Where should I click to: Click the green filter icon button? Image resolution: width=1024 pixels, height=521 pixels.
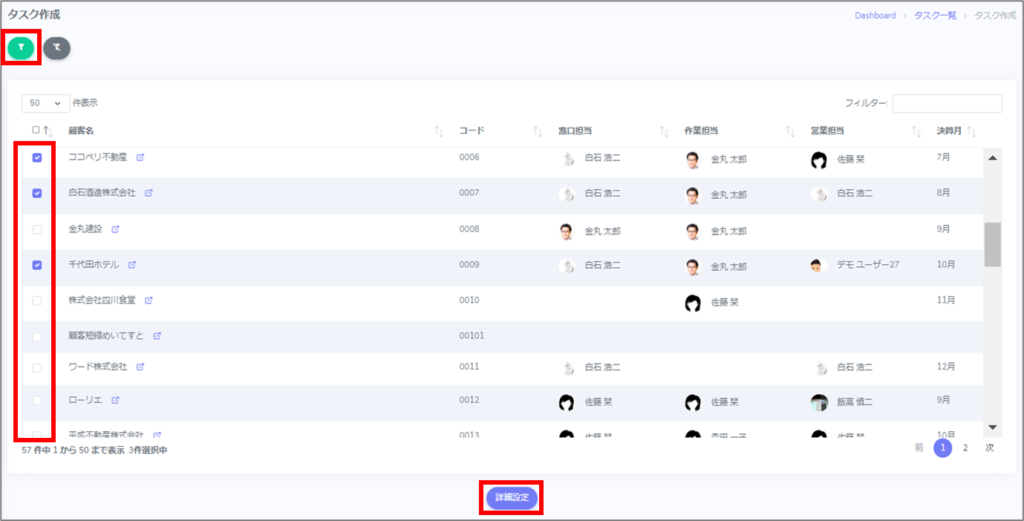pyautogui.click(x=22, y=47)
